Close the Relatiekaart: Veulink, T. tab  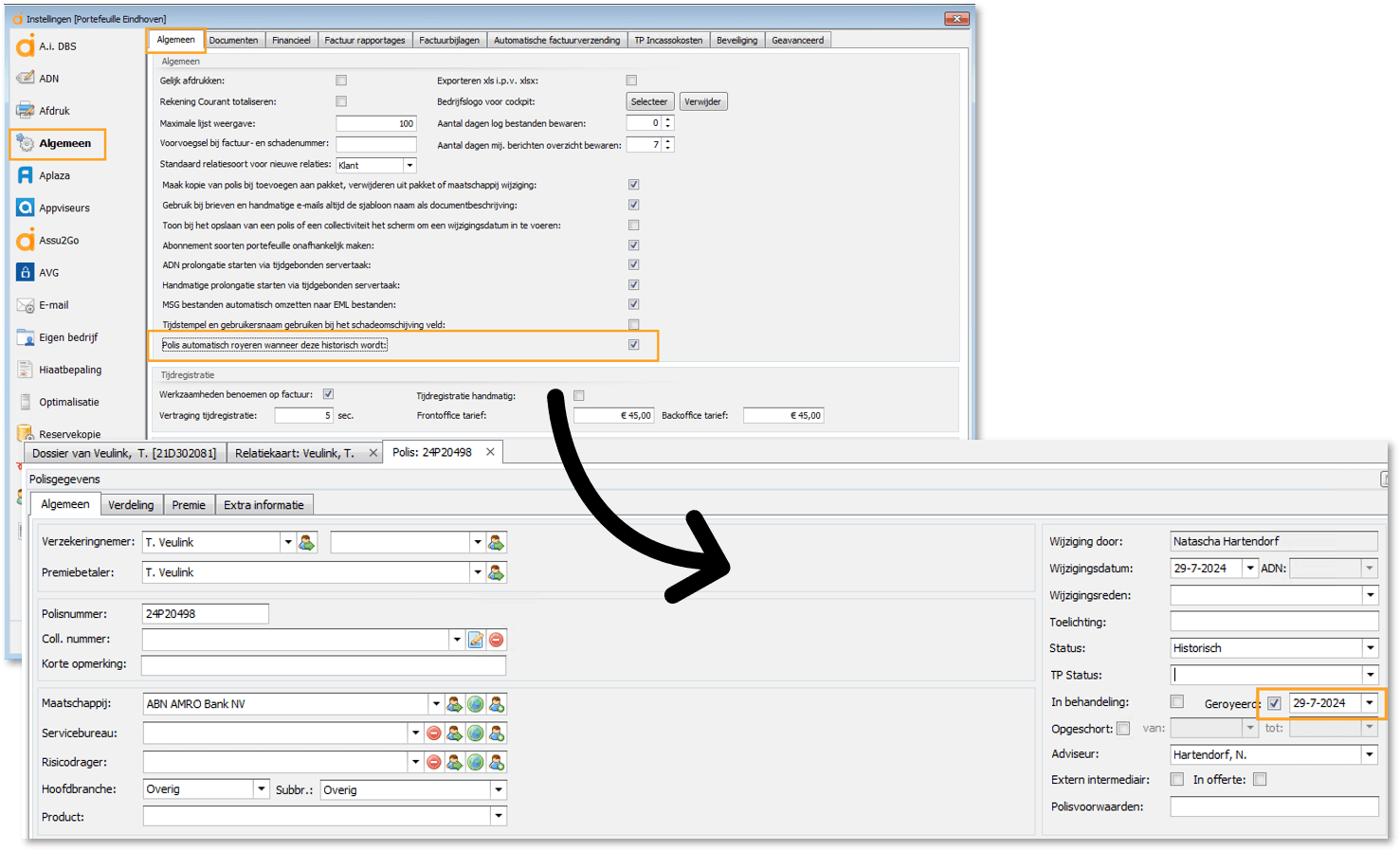pyautogui.click(x=373, y=453)
